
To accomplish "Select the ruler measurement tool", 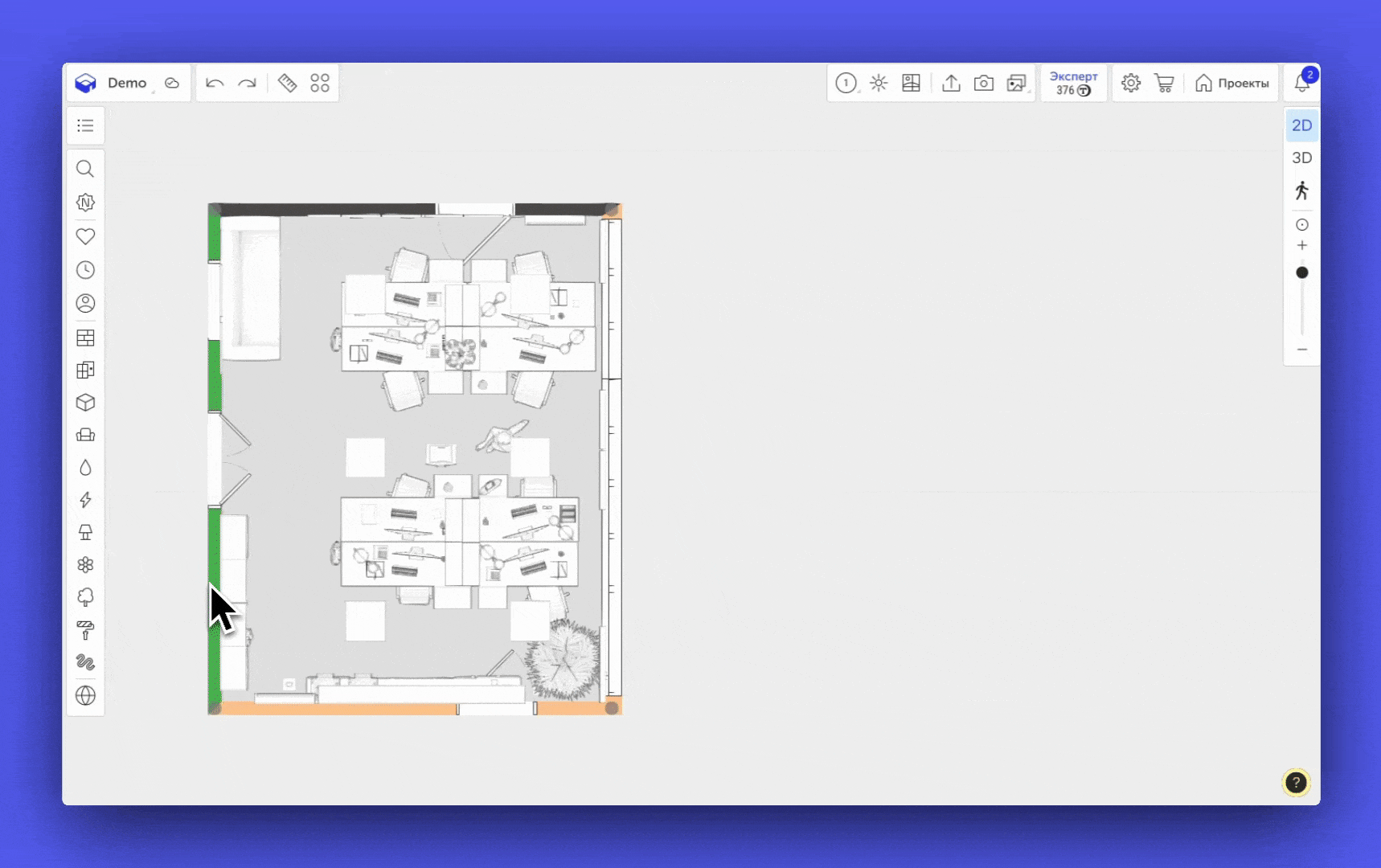I will pos(287,83).
